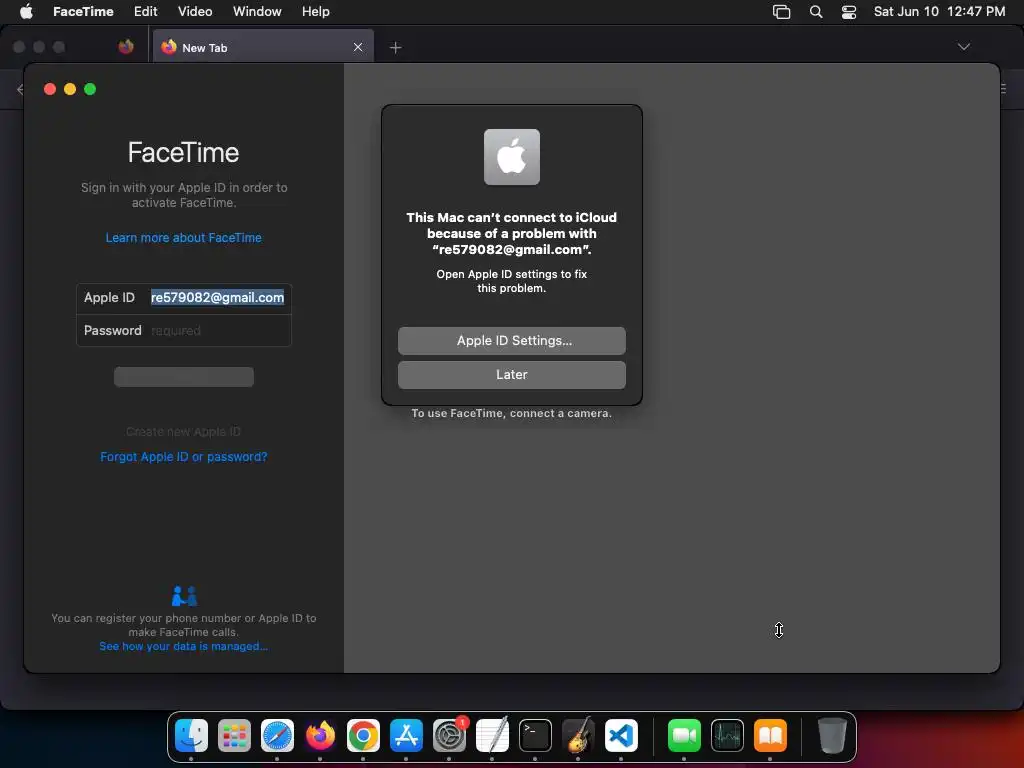The height and width of the screenshot is (768, 1024).
Task: Zoom FaceTime window with green button
Action: click(90, 89)
